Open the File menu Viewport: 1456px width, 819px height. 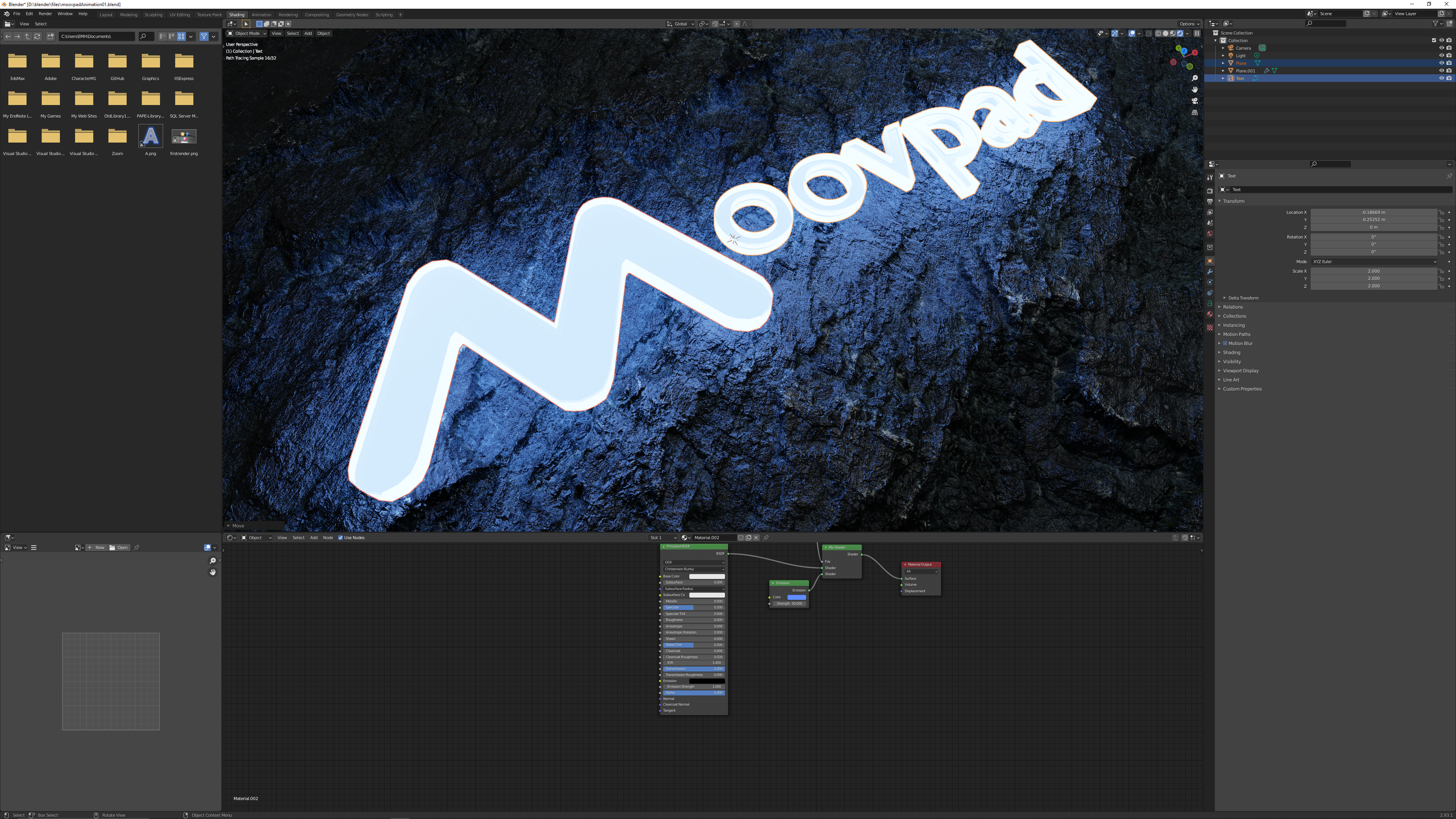[17, 14]
